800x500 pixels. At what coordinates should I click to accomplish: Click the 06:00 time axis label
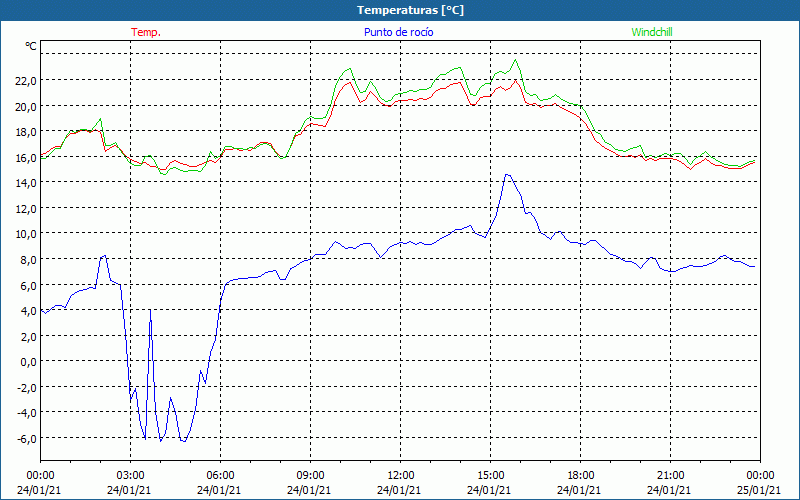pyautogui.click(x=220, y=476)
